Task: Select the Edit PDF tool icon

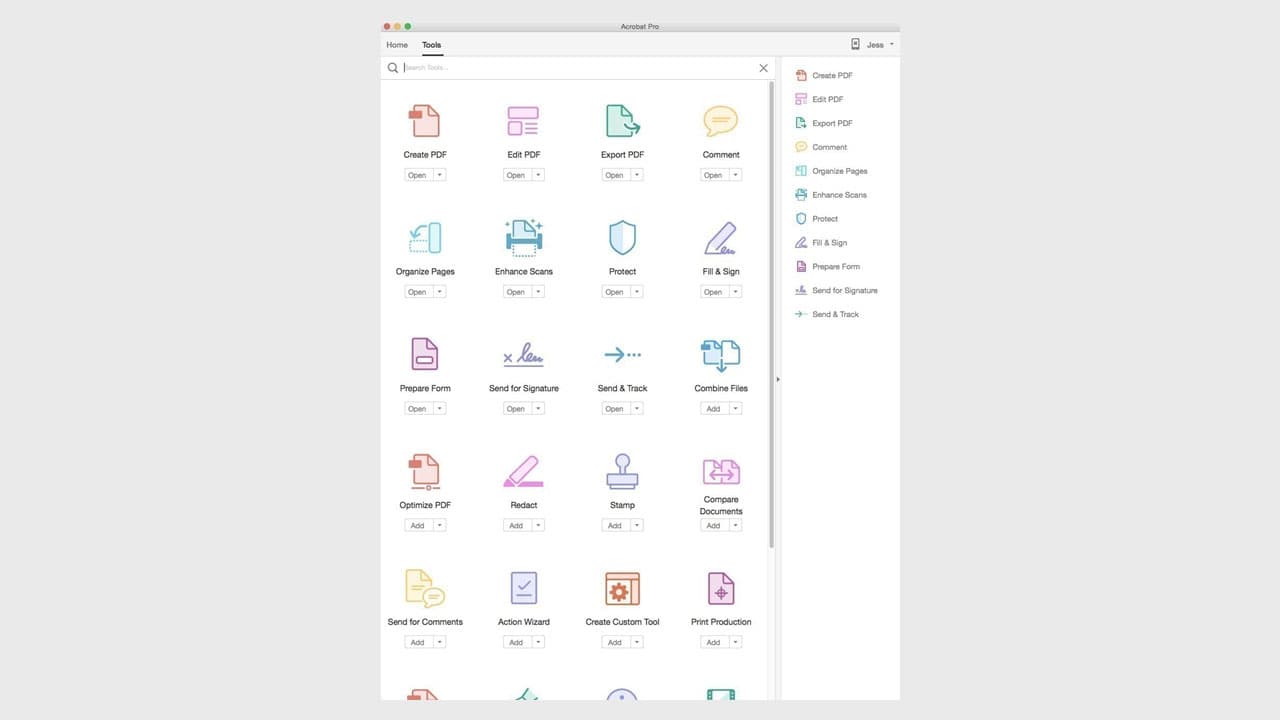Action: [523, 120]
